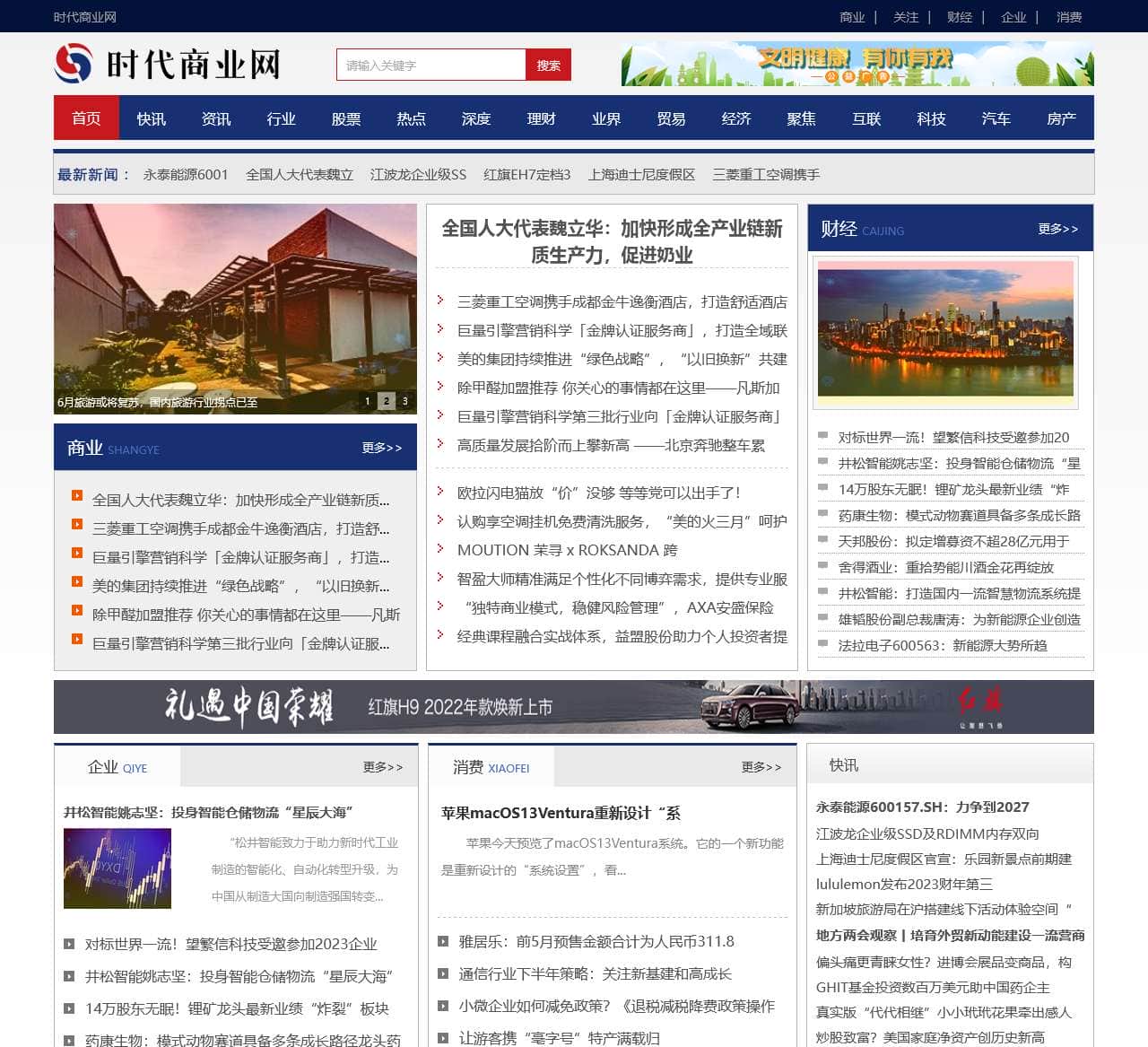Switch carousel to slide 2
The height and width of the screenshot is (1047, 1148).
(x=386, y=401)
